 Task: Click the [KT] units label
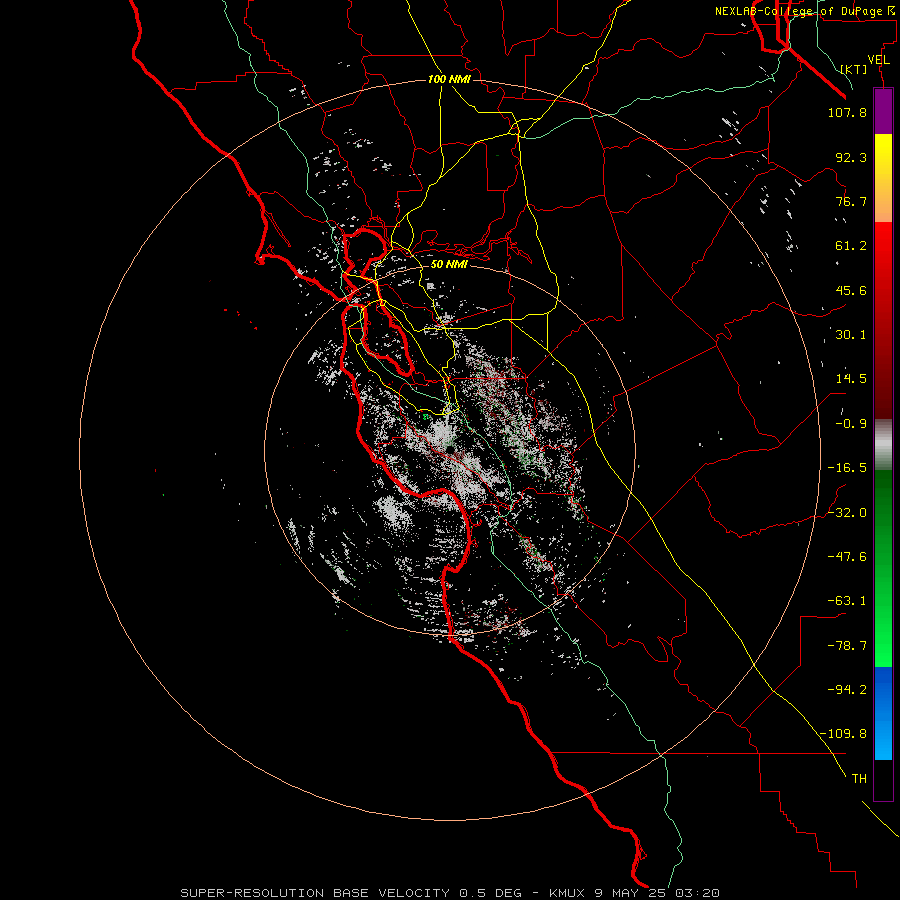(853, 69)
